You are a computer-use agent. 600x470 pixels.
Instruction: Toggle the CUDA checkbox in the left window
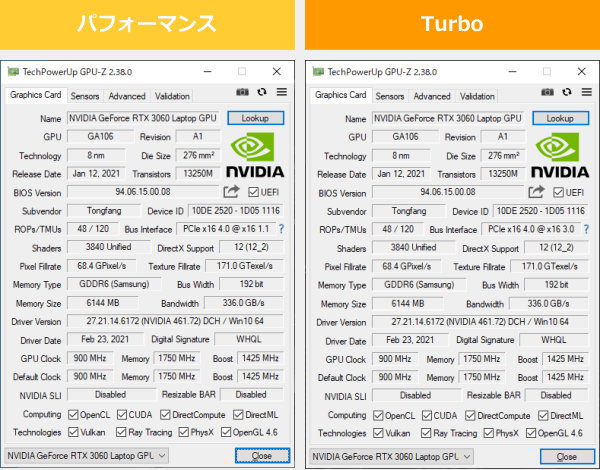122,415
